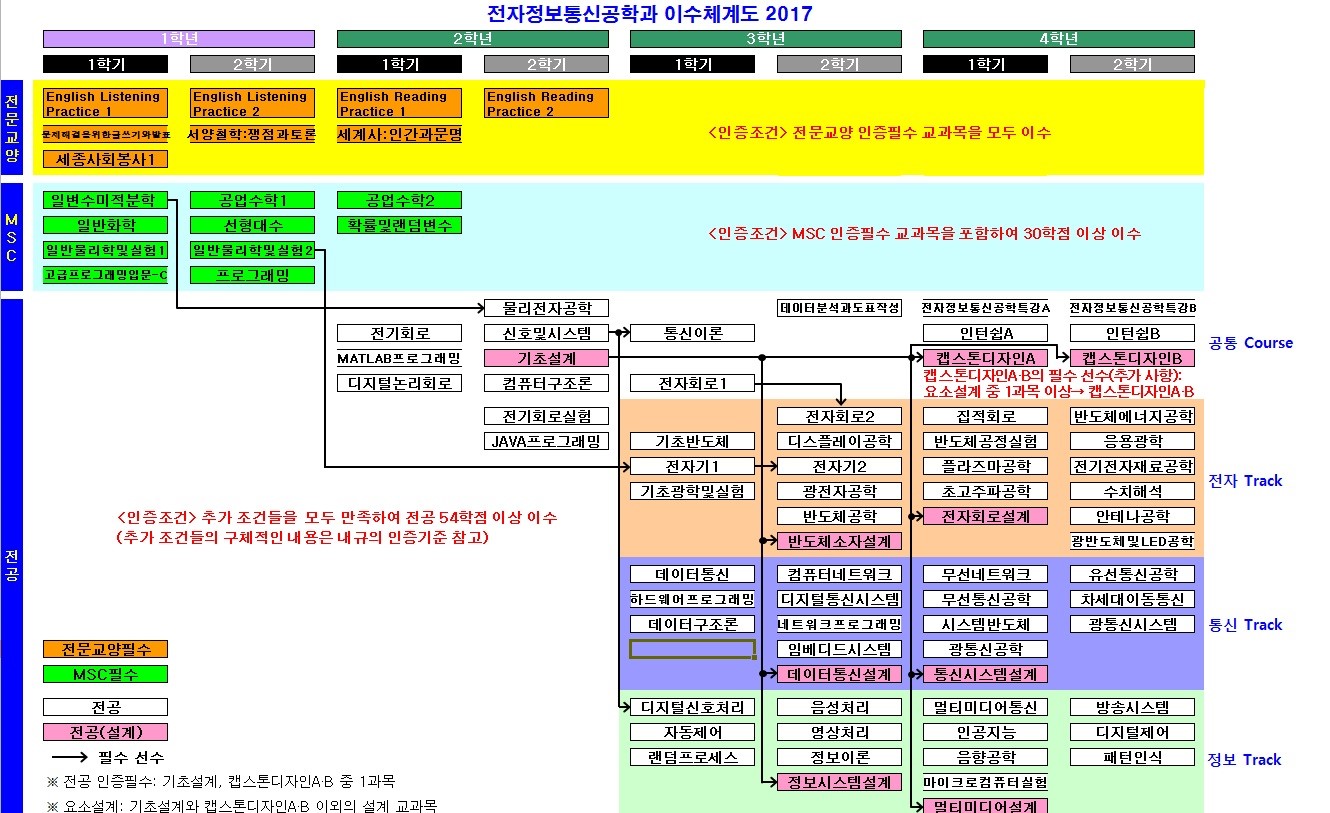Click the pink 기초설계 course box

pos(545,358)
